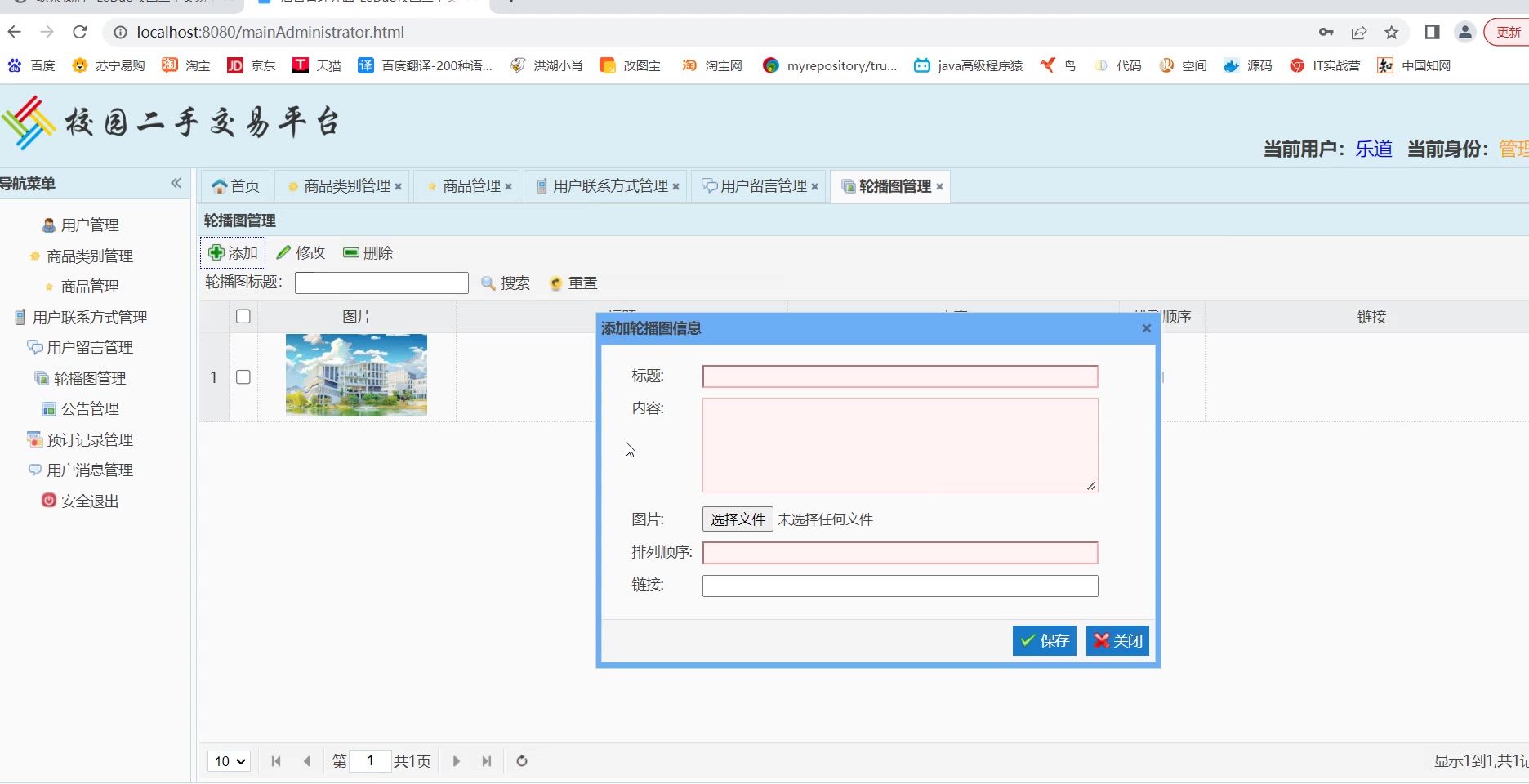Close the 商品类别管理 tab

[x=398, y=187]
